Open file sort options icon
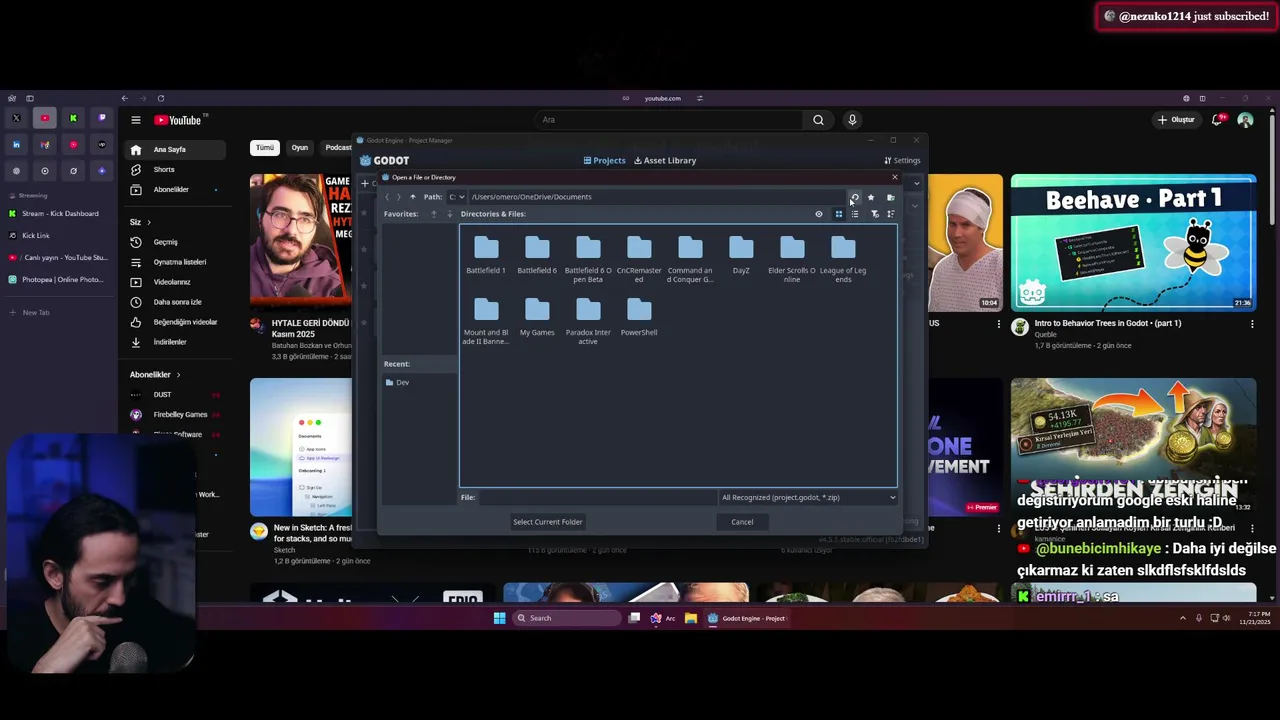The height and width of the screenshot is (720, 1280). click(x=890, y=214)
